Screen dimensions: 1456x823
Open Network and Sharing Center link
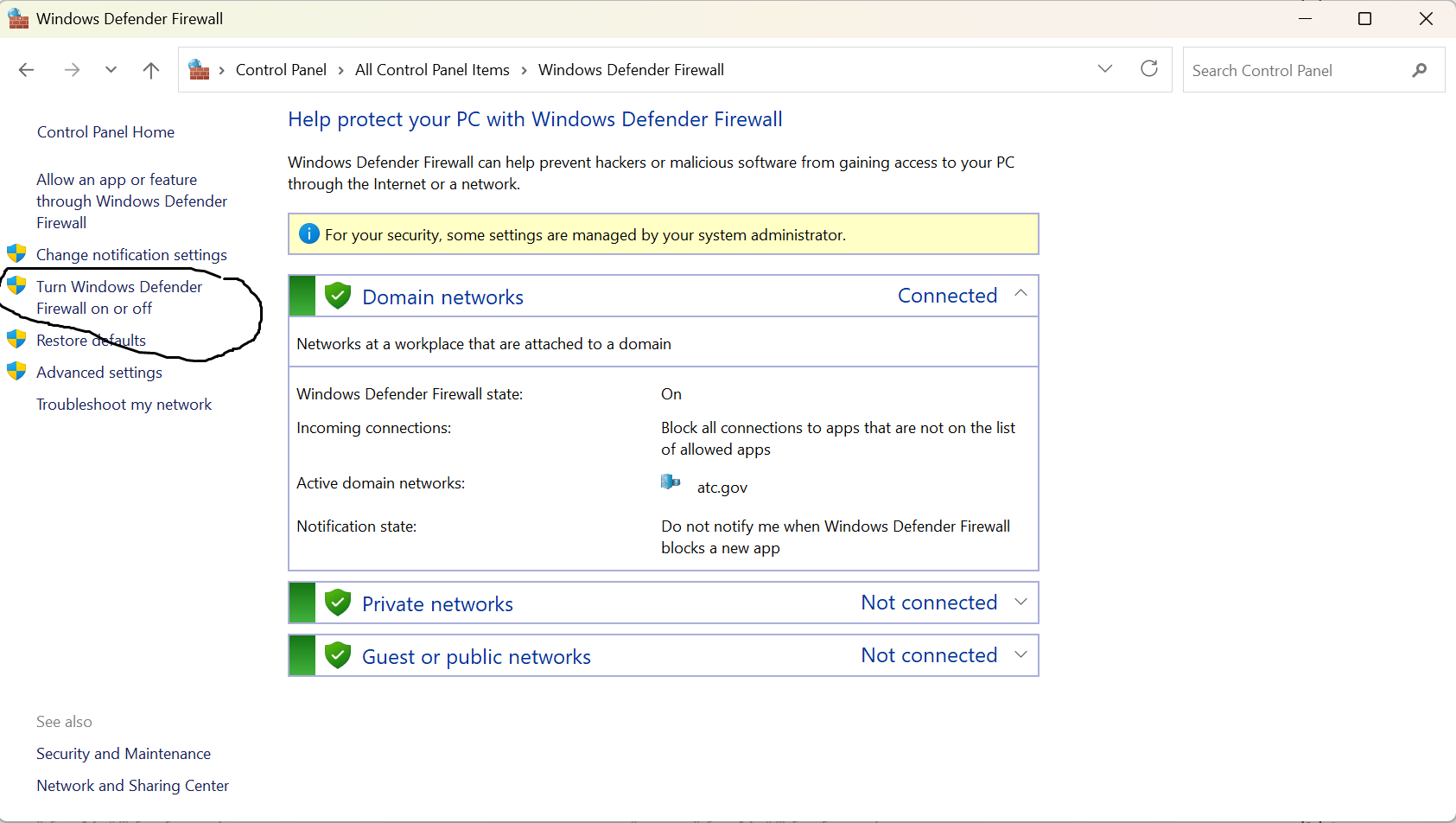pyautogui.click(x=132, y=786)
